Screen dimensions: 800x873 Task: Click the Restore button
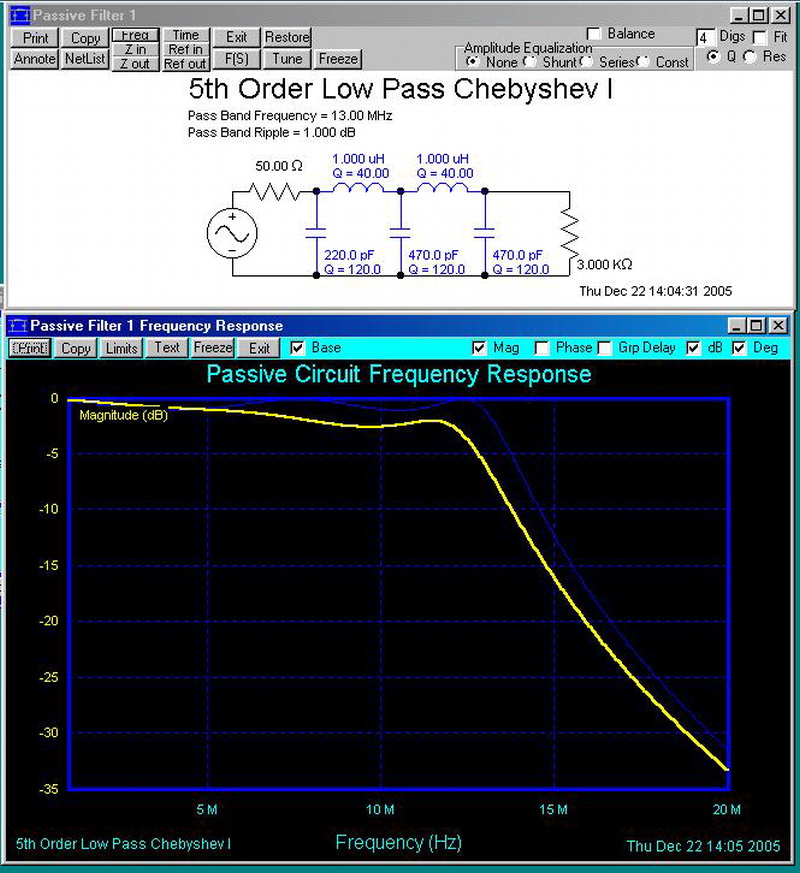pos(287,37)
